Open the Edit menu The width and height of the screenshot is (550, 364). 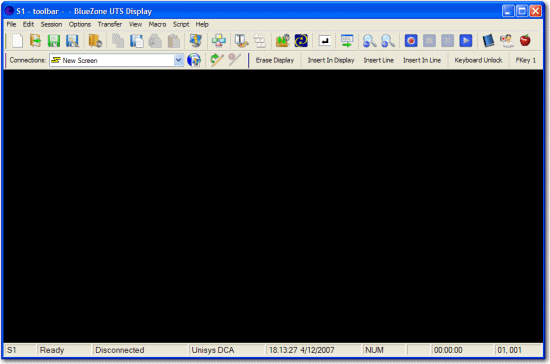28,24
